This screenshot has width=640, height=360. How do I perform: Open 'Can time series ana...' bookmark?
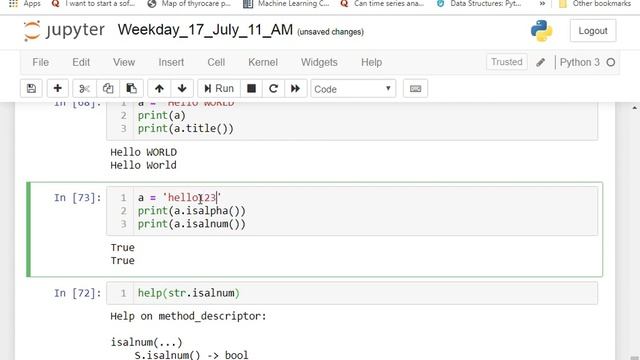[383, 4]
